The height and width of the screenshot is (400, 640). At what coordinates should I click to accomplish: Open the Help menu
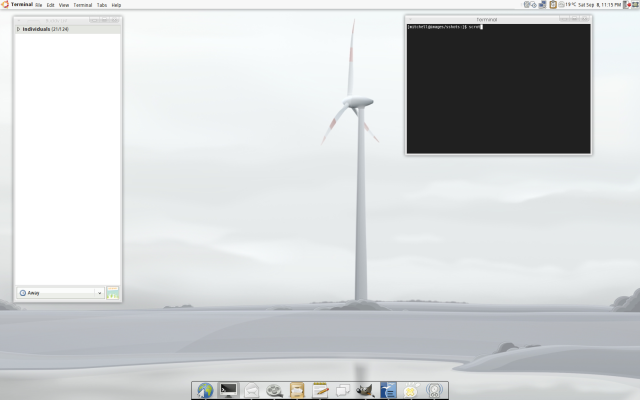click(116, 5)
